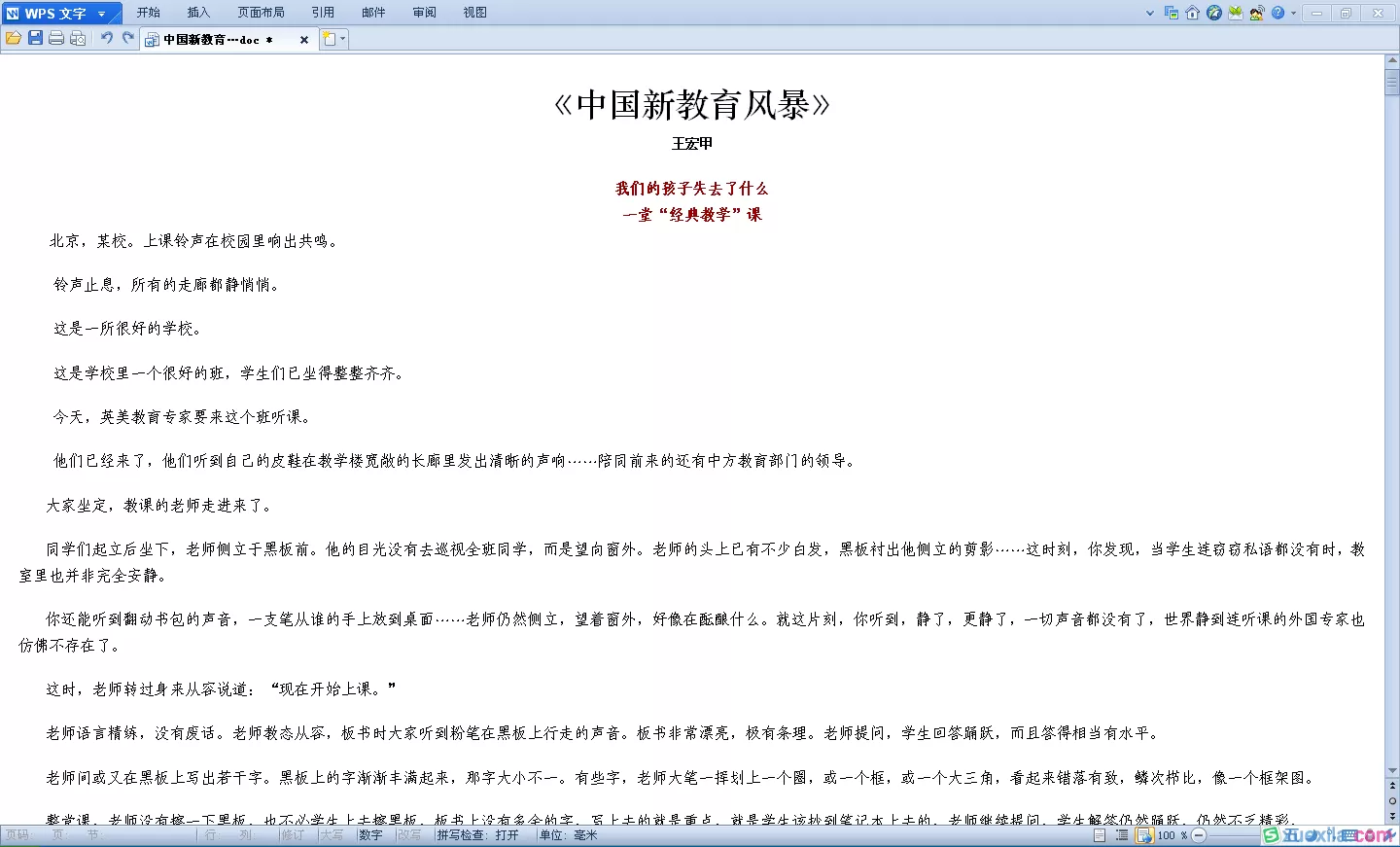The image size is (1400, 847).
Task: Toggle 大写 indicator in status bar
Action: tap(332, 835)
